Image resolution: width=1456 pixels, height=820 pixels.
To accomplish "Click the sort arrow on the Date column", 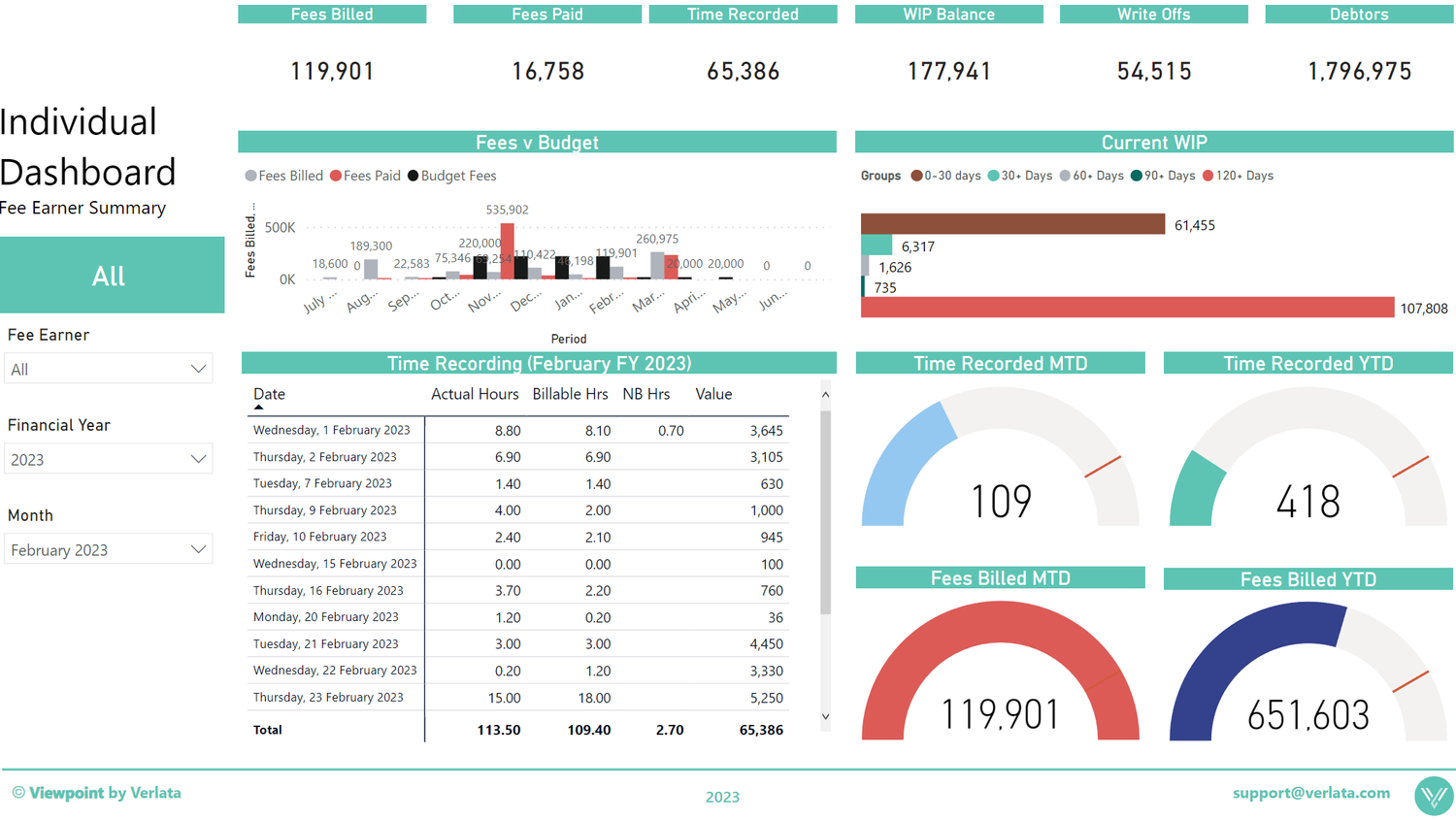I will point(256,408).
